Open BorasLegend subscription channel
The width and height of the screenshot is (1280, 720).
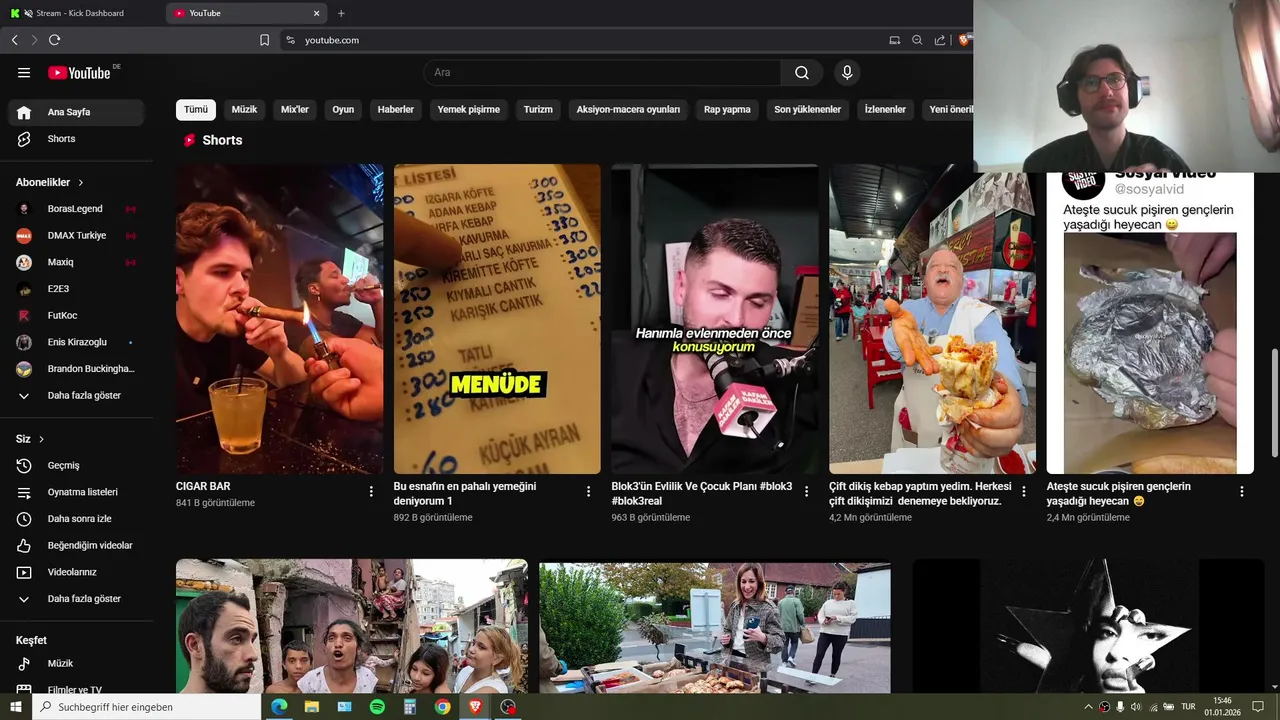76,209
